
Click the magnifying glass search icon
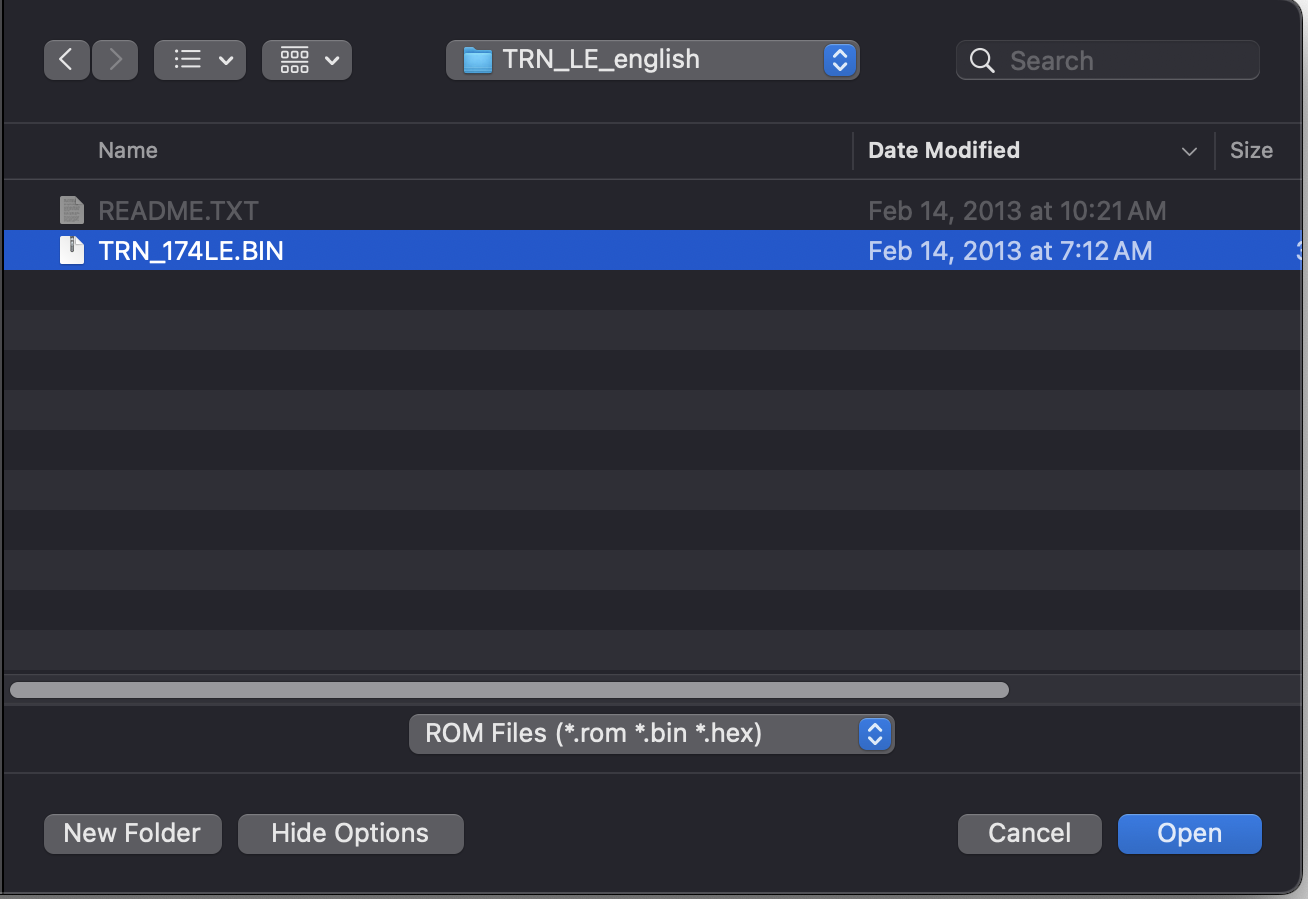point(982,61)
